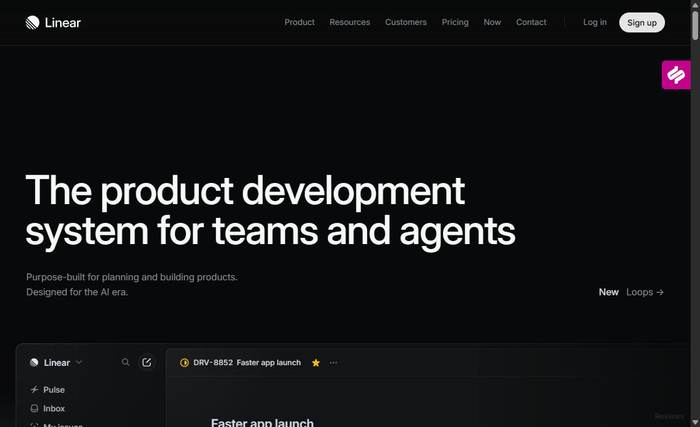
Task: Visit the Now page
Action: pyautogui.click(x=492, y=22)
